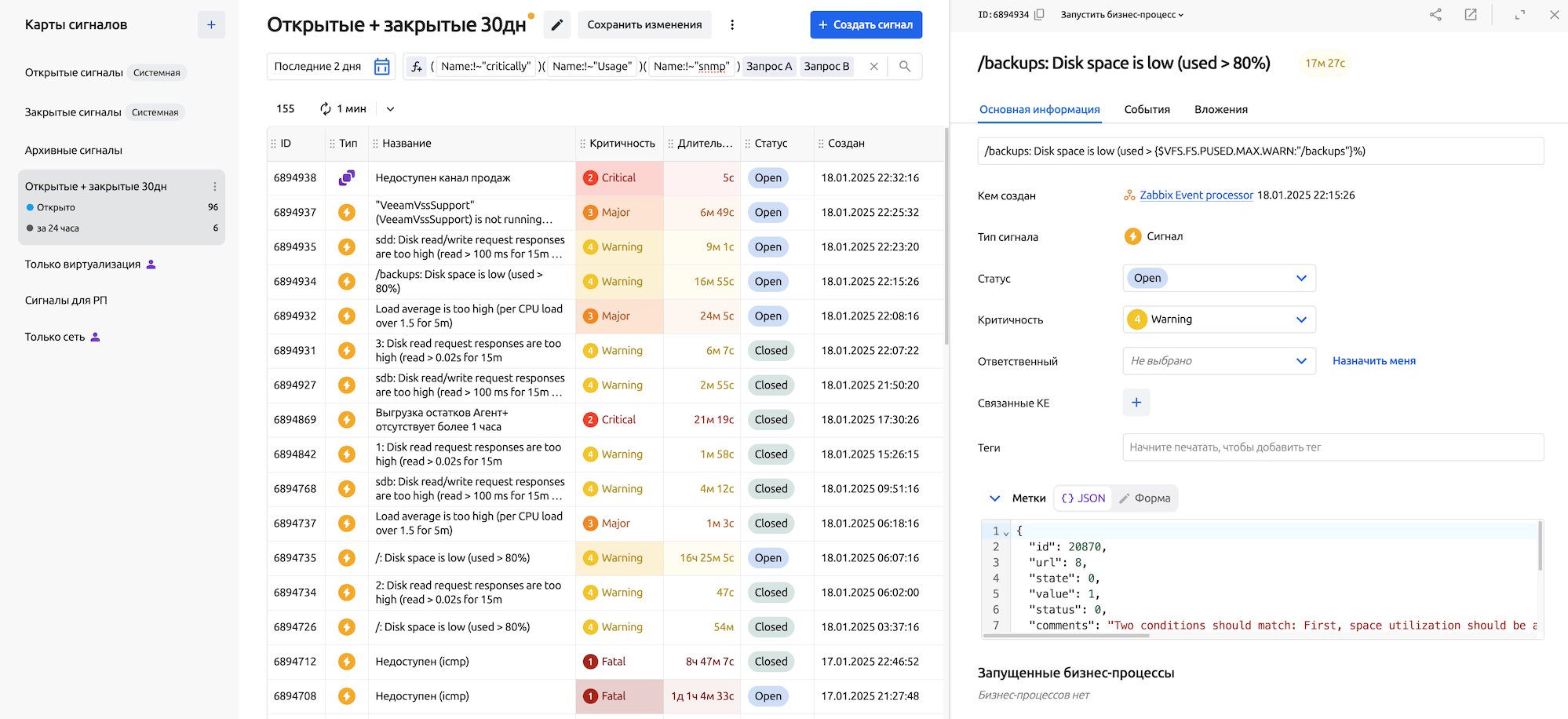Clear the filter query with the X icon
1568x719 pixels.
[x=873, y=67]
